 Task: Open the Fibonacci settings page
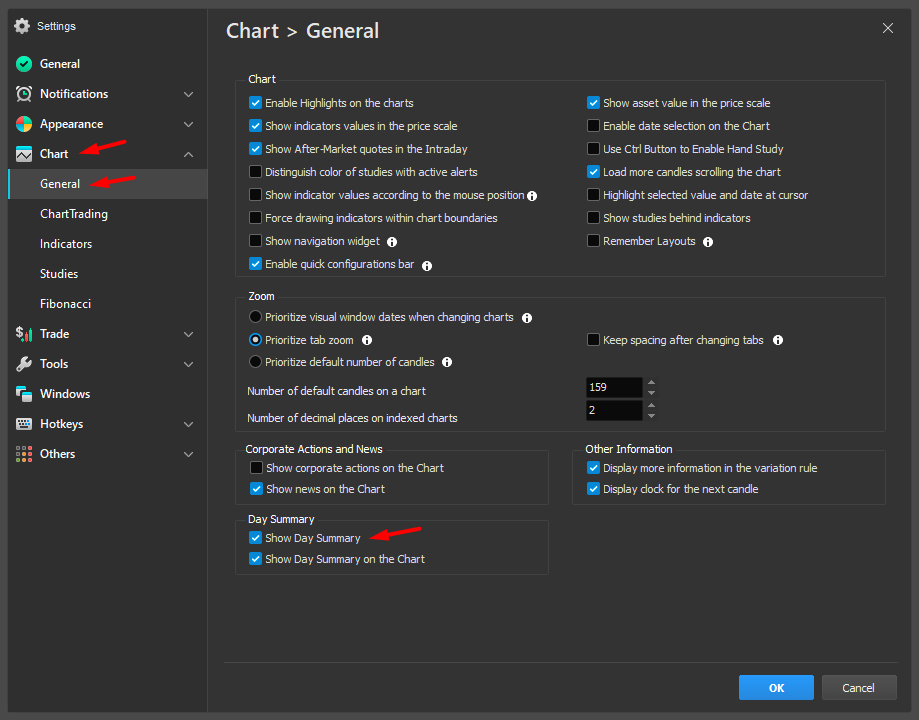66,304
